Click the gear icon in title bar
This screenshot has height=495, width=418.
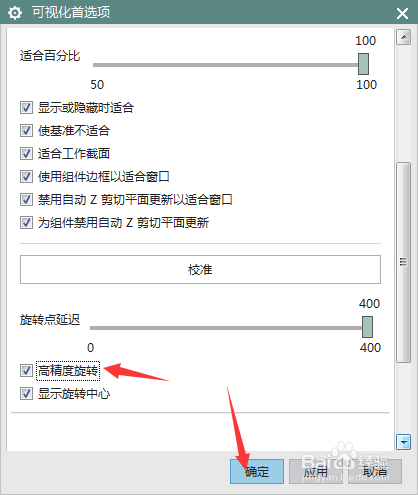tap(15, 13)
